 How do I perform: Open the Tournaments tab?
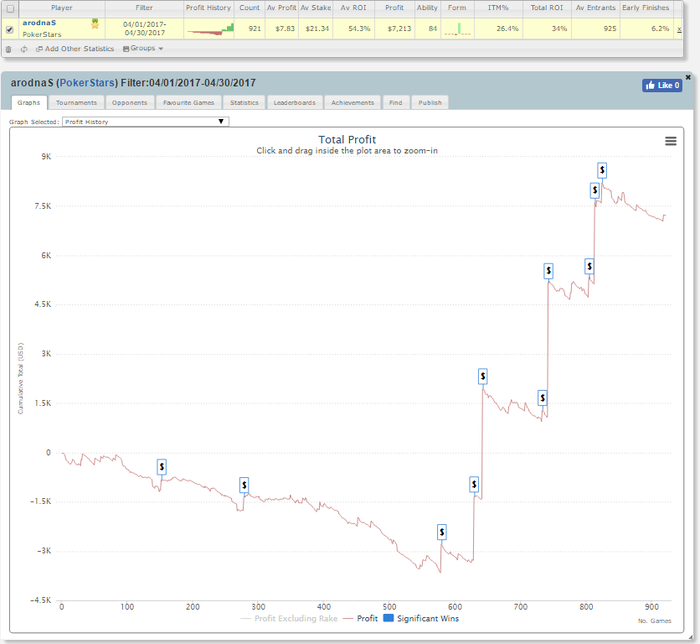(x=76, y=103)
